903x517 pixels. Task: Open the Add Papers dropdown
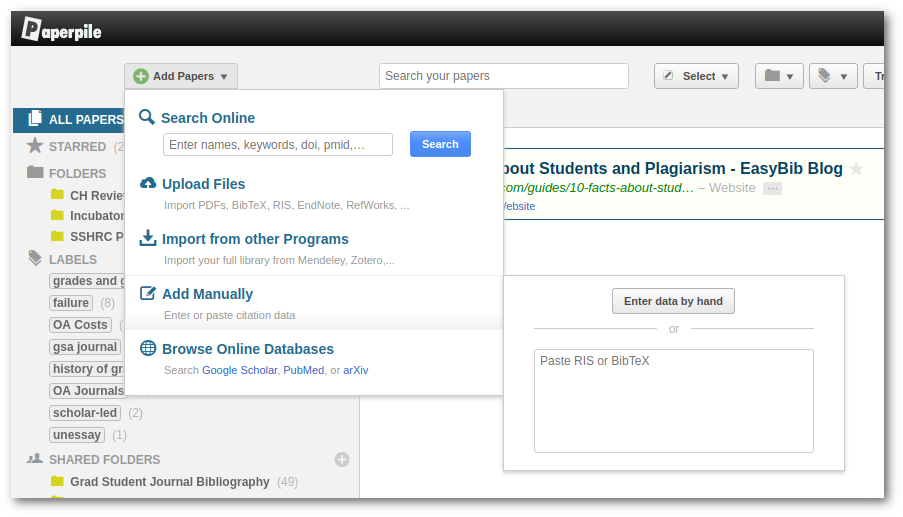pos(181,76)
